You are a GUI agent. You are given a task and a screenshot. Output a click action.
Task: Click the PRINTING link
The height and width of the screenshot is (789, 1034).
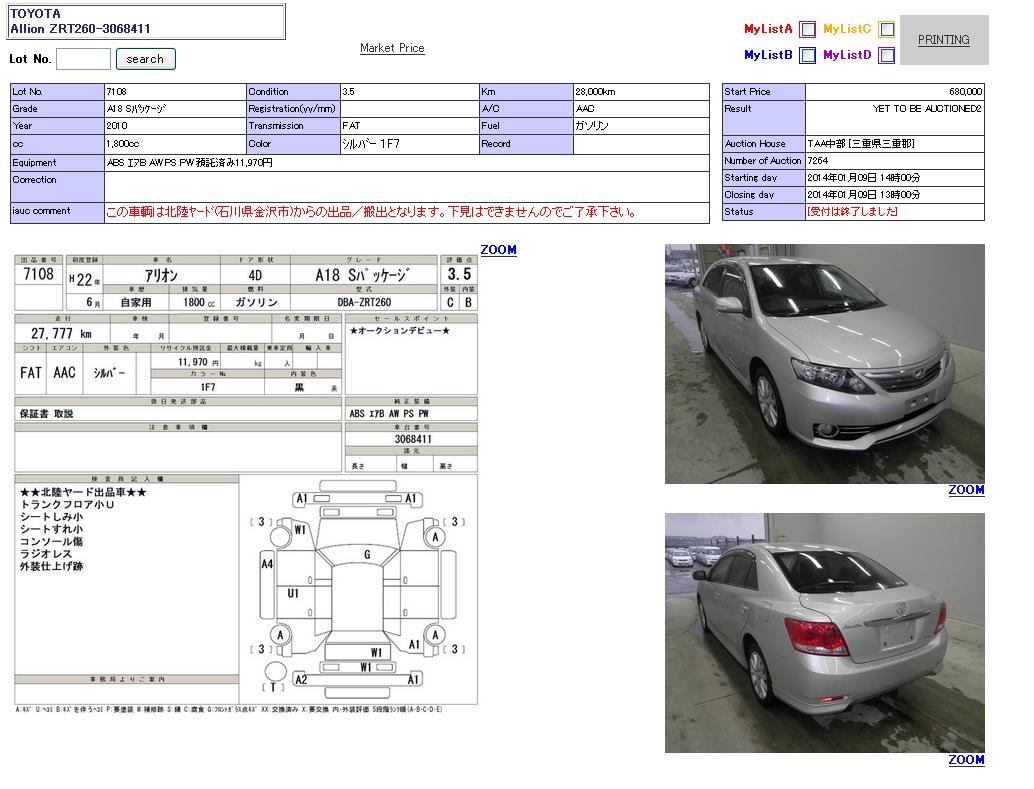pos(943,40)
